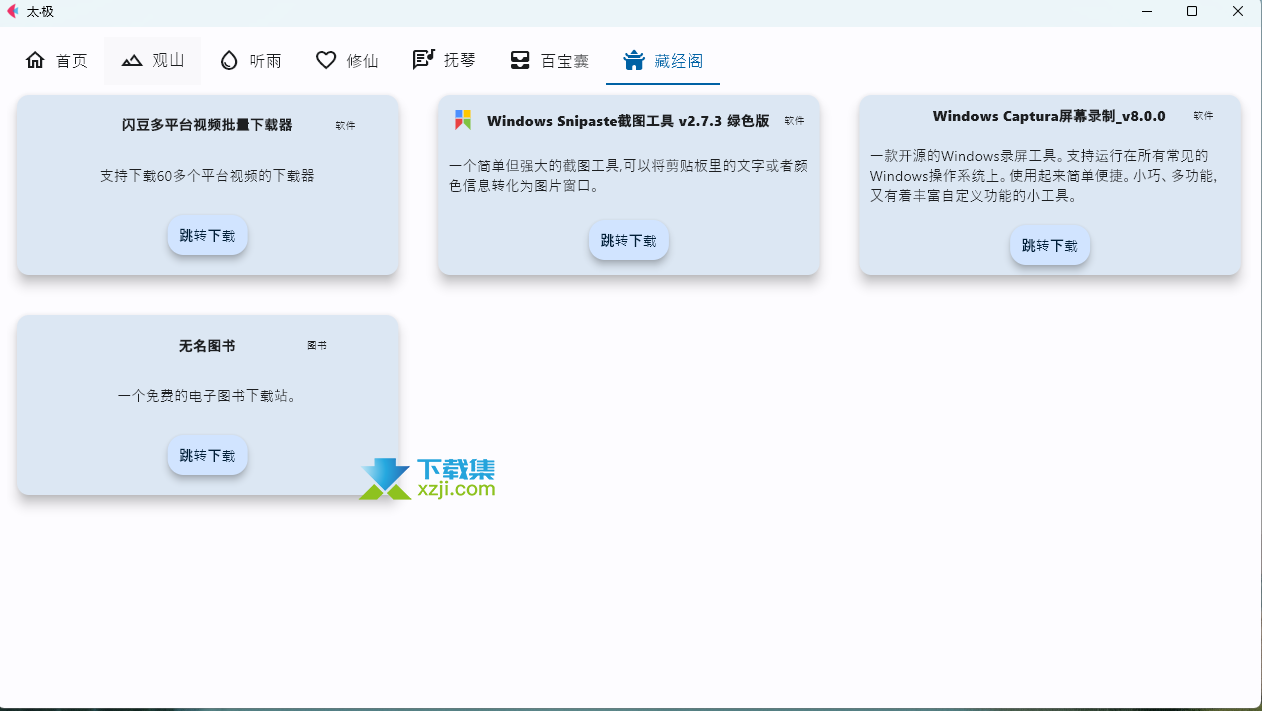Click the Windows Captura屏幕录制_v8.0.0 title

(x=1049, y=116)
